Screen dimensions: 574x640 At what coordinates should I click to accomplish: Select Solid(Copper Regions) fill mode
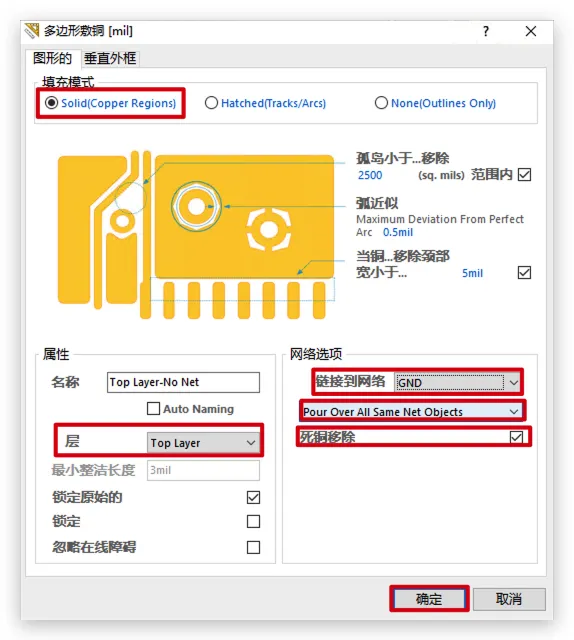(x=111, y=103)
